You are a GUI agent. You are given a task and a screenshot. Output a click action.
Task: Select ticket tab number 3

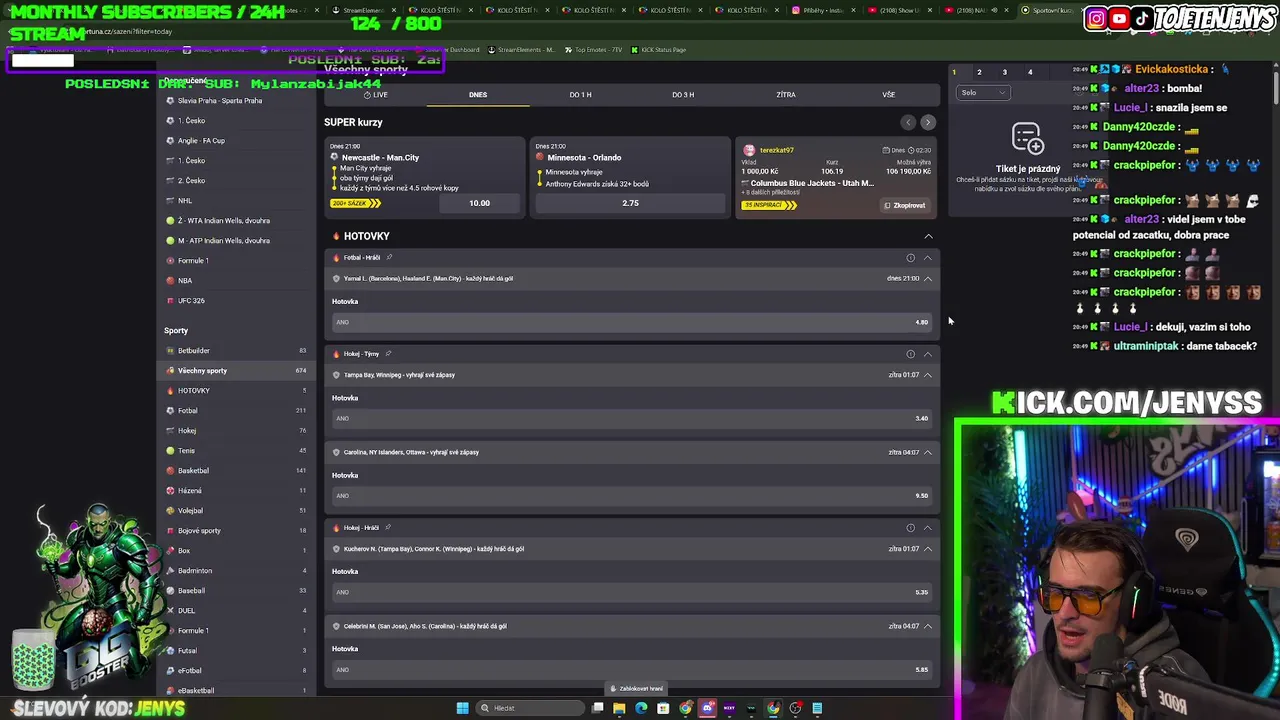pyautogui.click(x=1005, y=72)
